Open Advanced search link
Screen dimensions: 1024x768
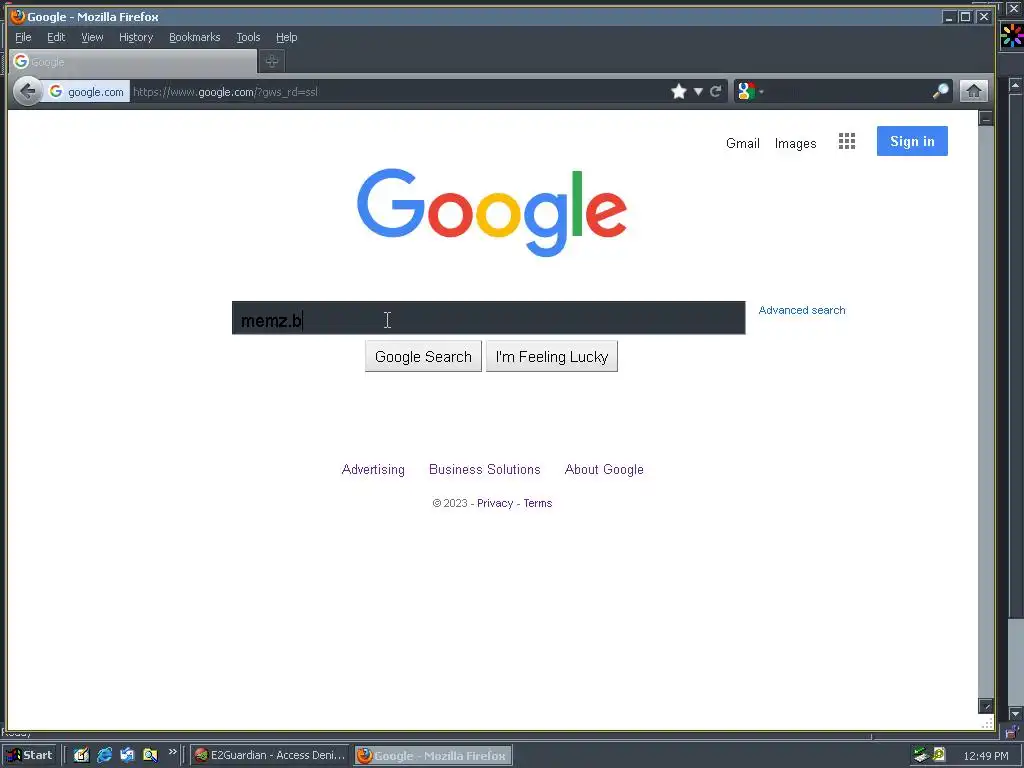801,310
